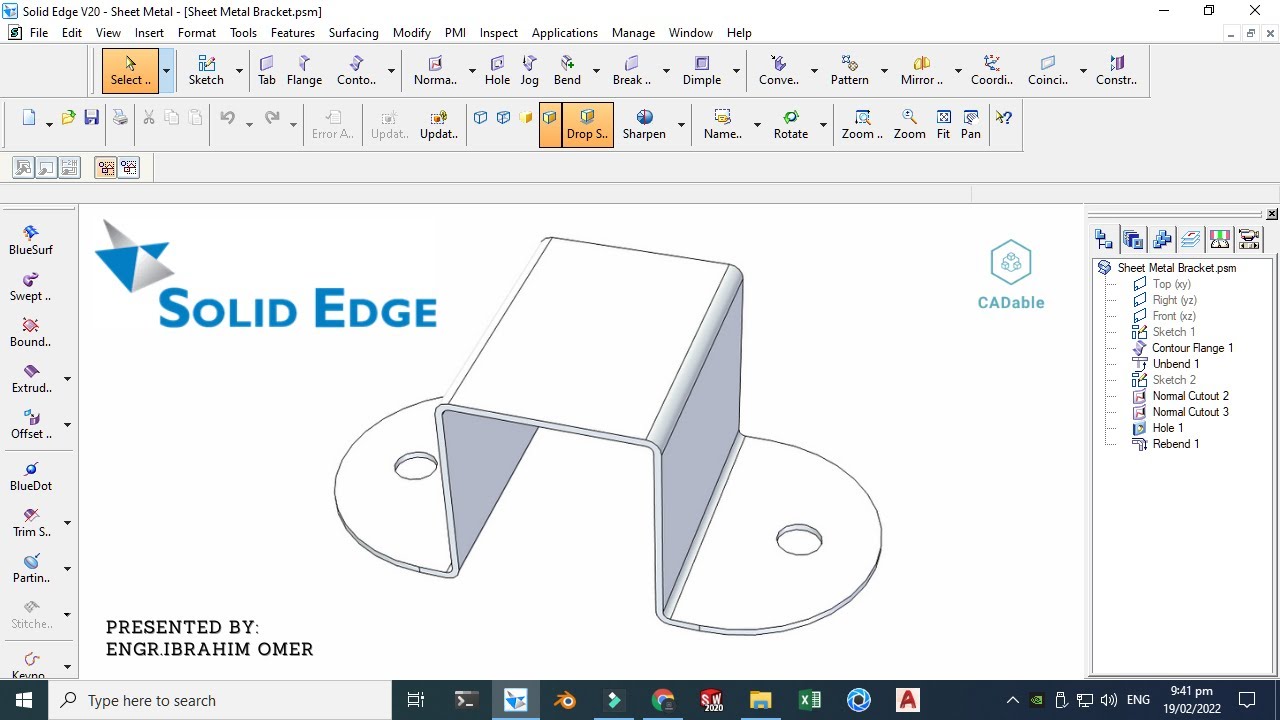Expand the Contour Flange dropdown arrow

coord(391,71)
